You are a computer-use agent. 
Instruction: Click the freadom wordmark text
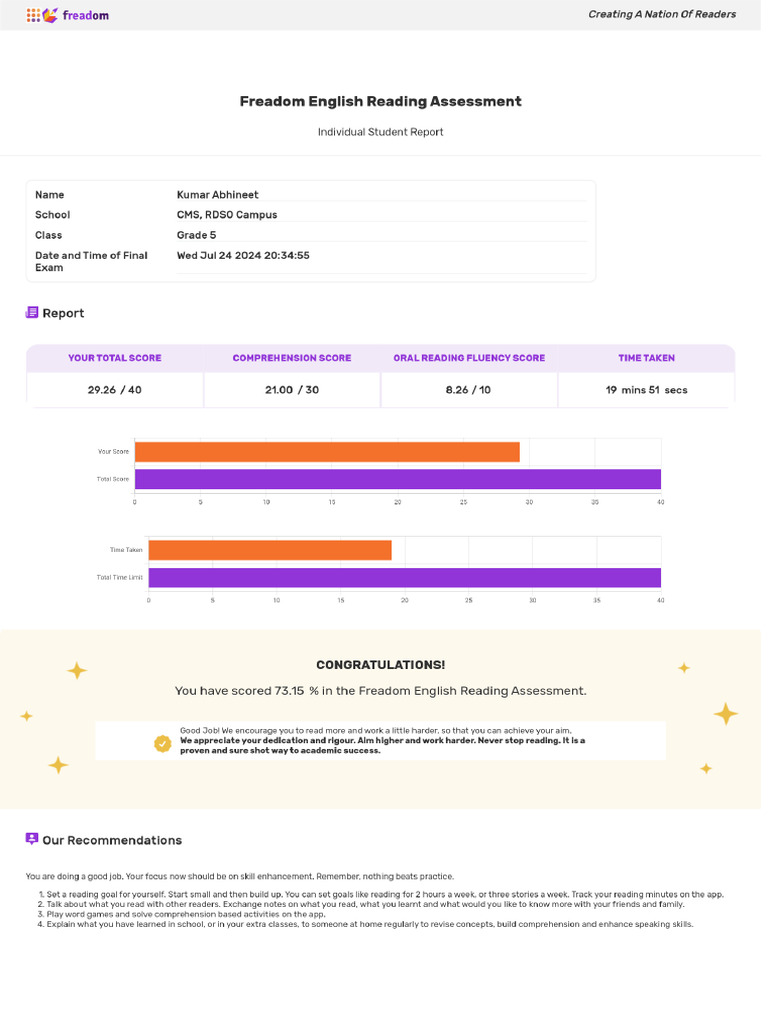pos(85,15)
